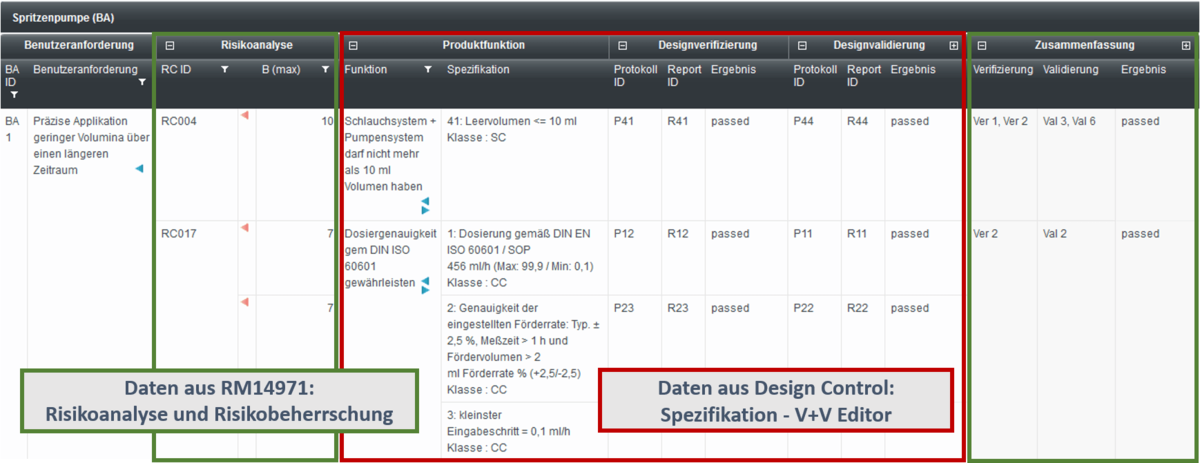The height and width of the screenshot is (463, 1200).
Task: Collapse the Designvalidierung column group
Action: (x=802, y=45)
